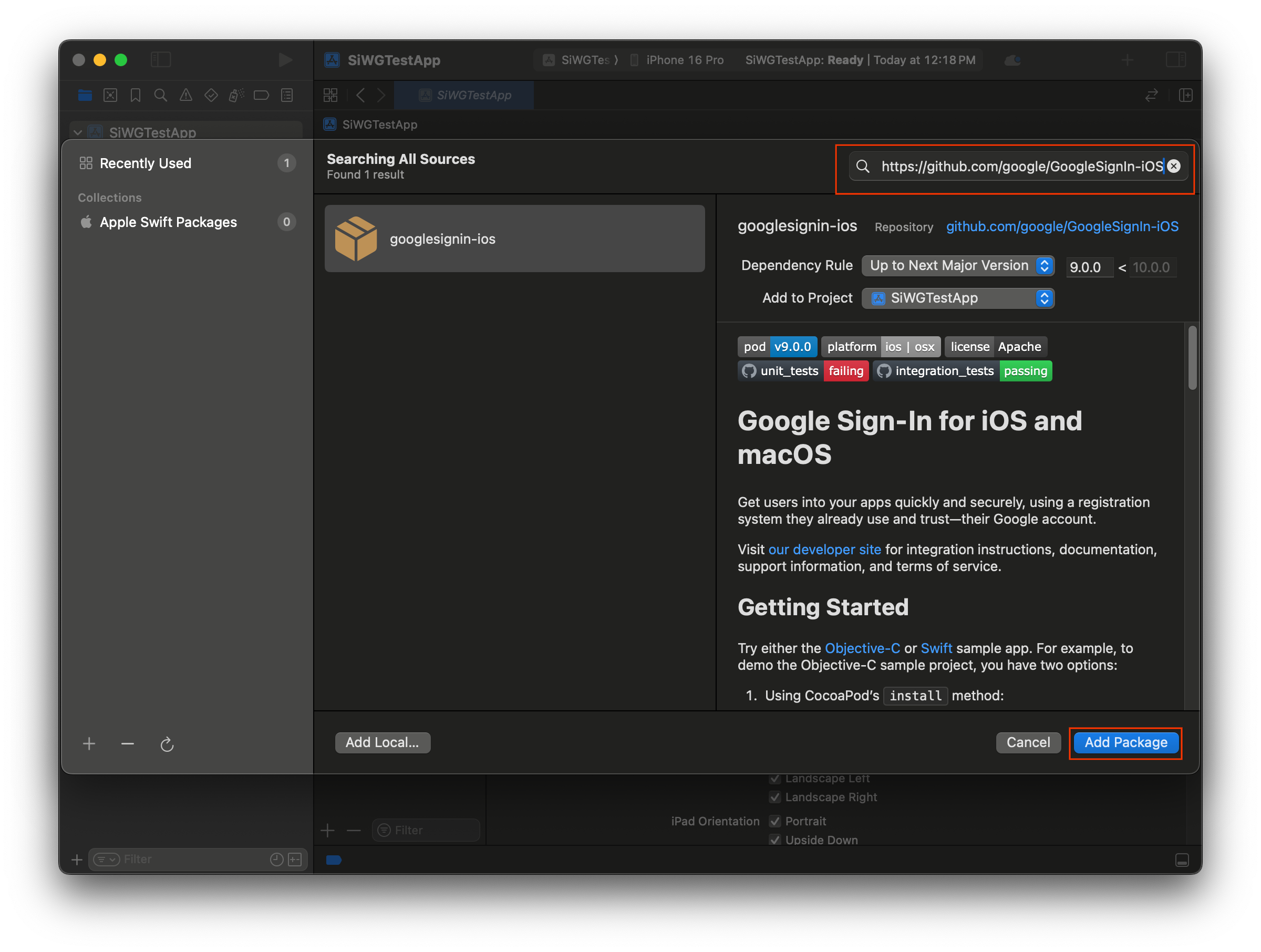Open the Find navigator magnifying glass

click(x=160, y=95)
